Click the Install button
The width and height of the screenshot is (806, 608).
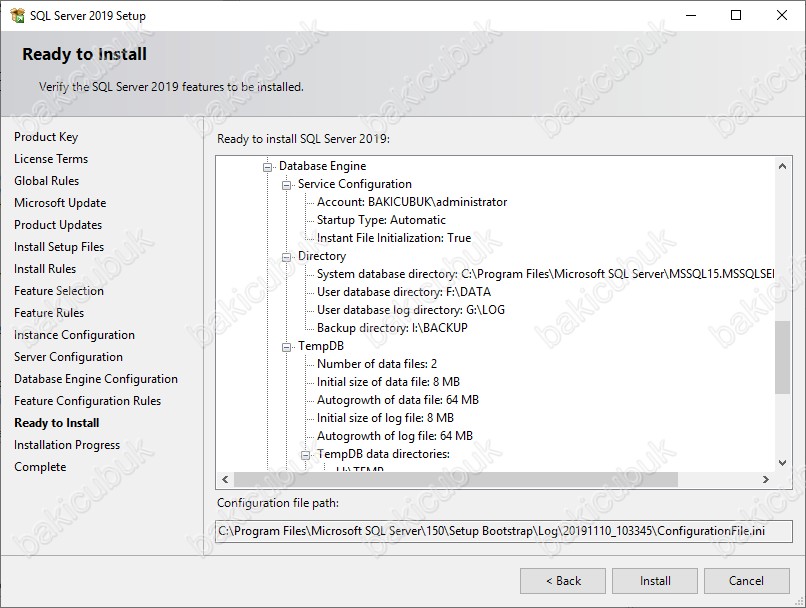(x=655, y=581)
